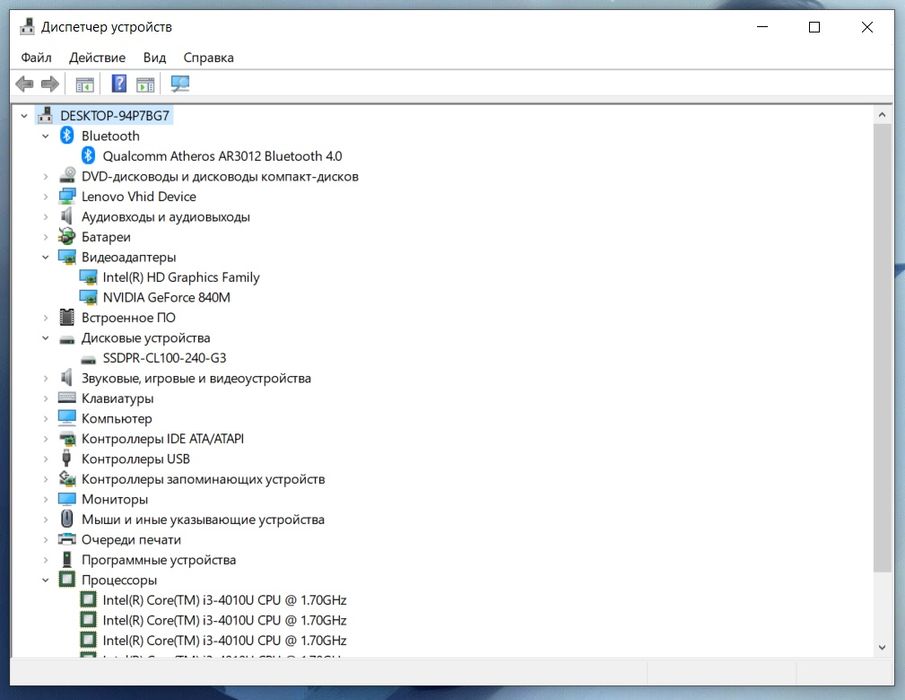This screenshot has height=700, width=905.
Task: Select the NVIDIA GeForce 840M label
Action: point(166,297)
